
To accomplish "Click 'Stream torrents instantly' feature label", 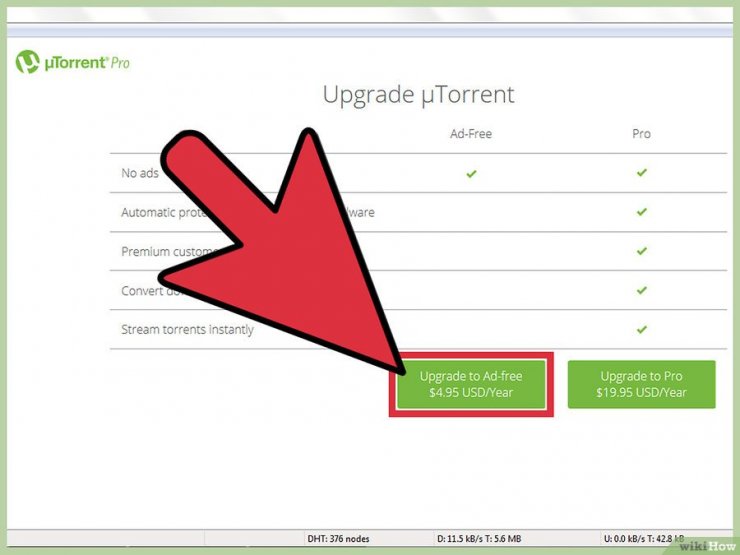I will 187,329.
